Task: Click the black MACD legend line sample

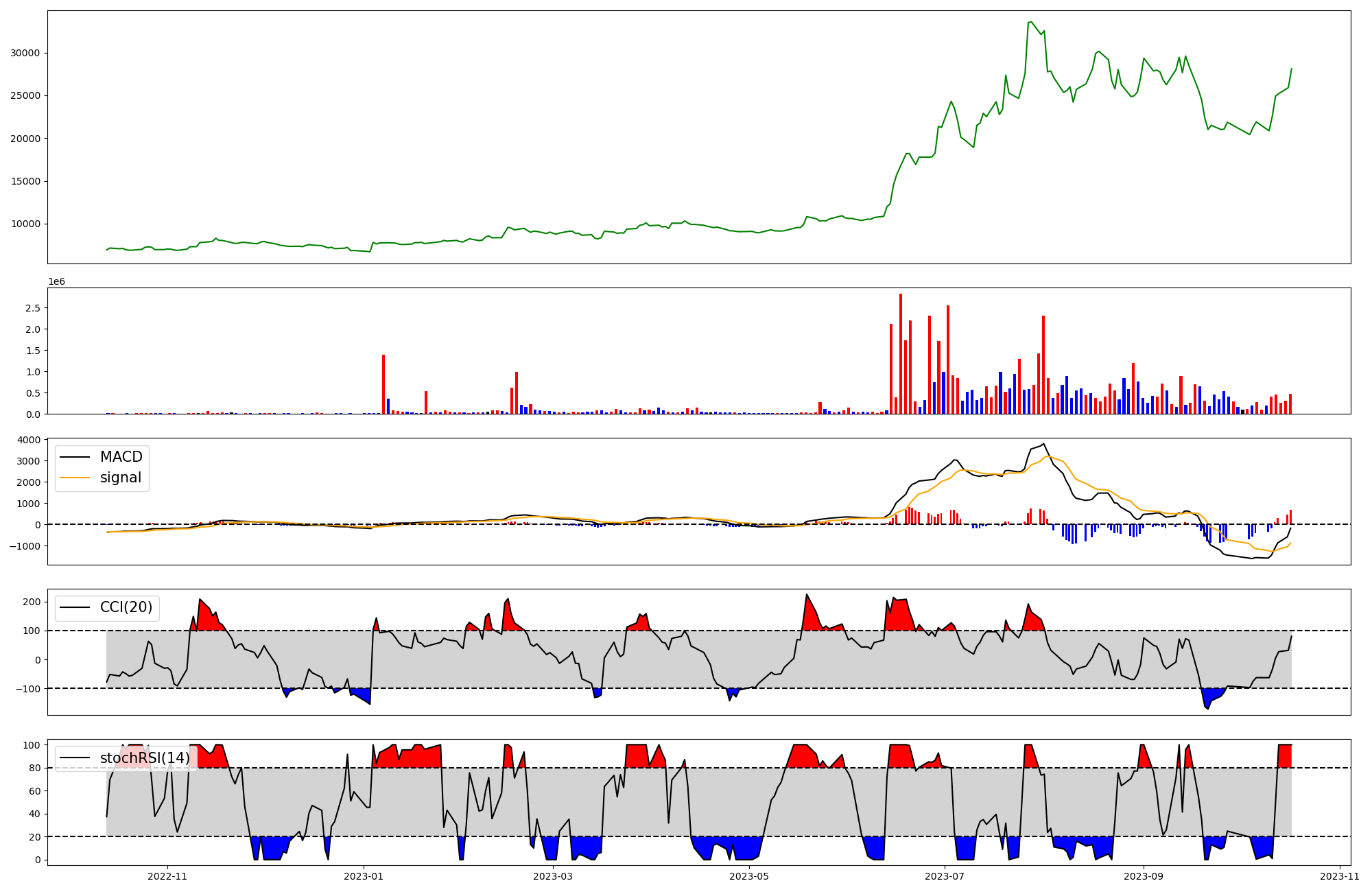Action: [75, 457]
